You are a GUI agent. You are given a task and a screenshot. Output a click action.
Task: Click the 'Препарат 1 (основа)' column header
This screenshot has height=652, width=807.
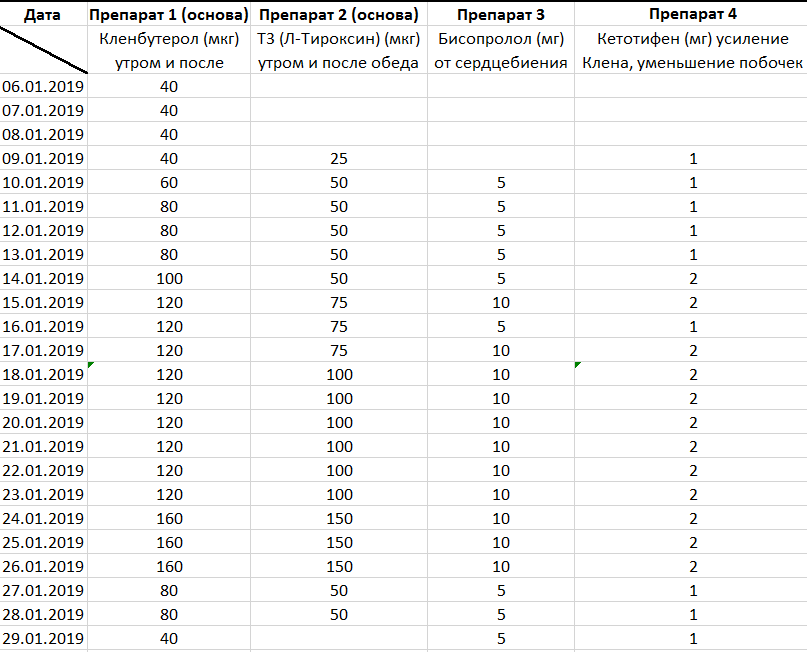168,14
